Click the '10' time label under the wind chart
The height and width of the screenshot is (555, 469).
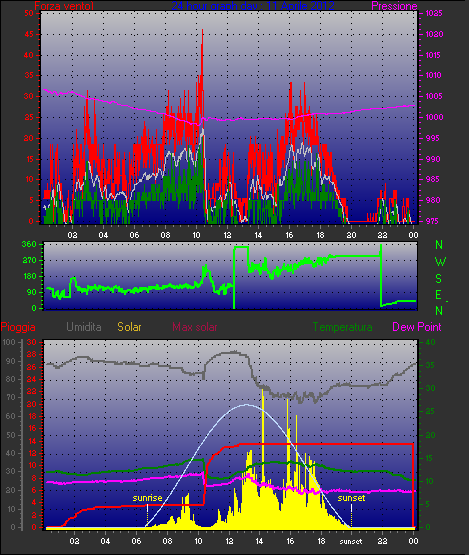pyautogui.click(x=196, y=235)
